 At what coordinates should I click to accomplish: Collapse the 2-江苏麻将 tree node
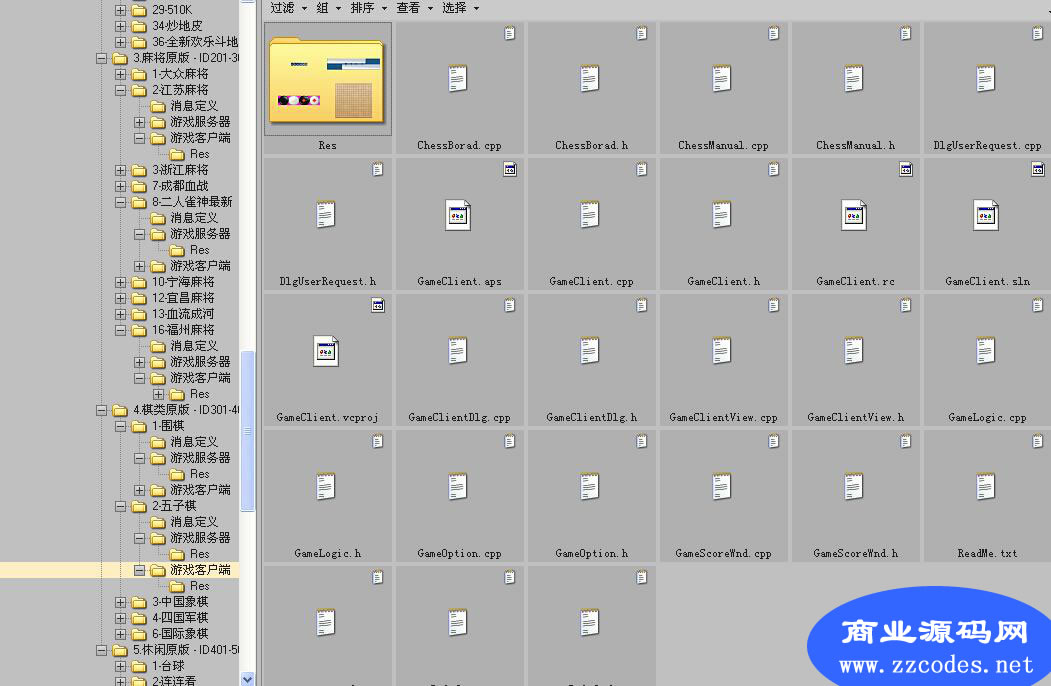coord(120,91)
